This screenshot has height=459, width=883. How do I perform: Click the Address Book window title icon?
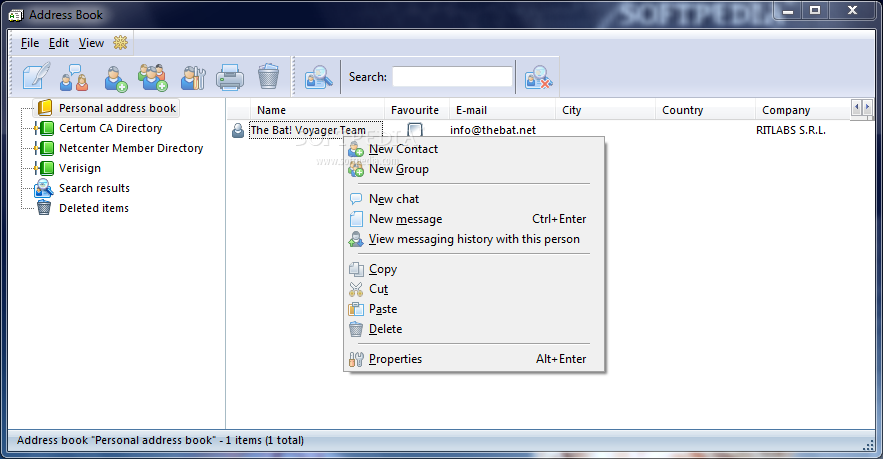click(16, 15)
